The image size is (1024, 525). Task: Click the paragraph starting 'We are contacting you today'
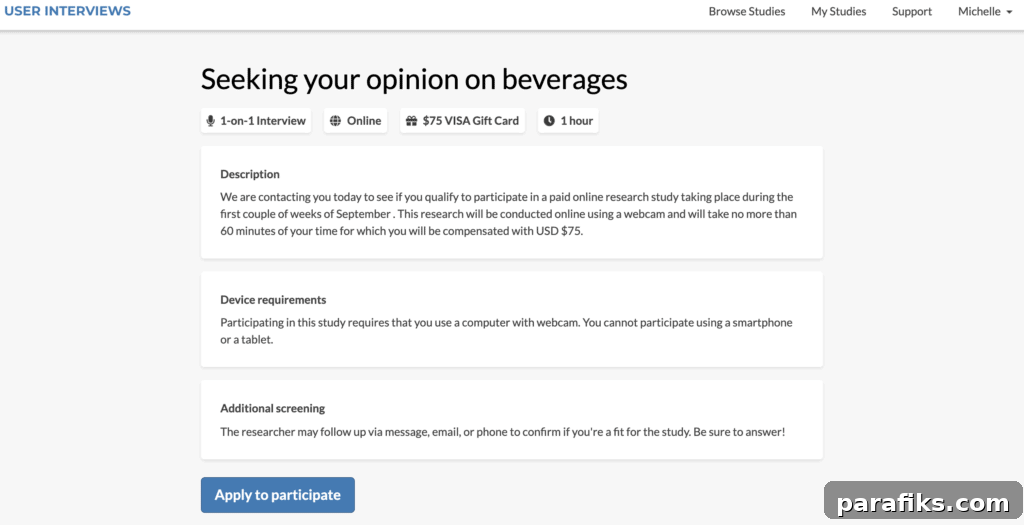[x=508, y=214]
